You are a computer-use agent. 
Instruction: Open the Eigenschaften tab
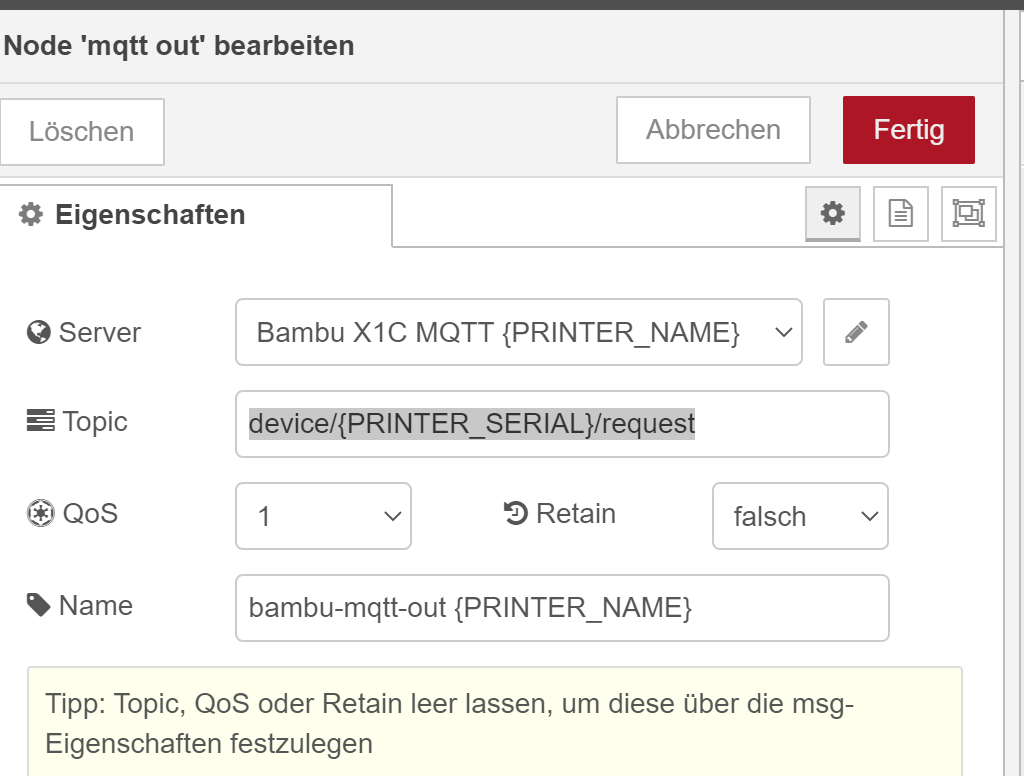point(196,215)
